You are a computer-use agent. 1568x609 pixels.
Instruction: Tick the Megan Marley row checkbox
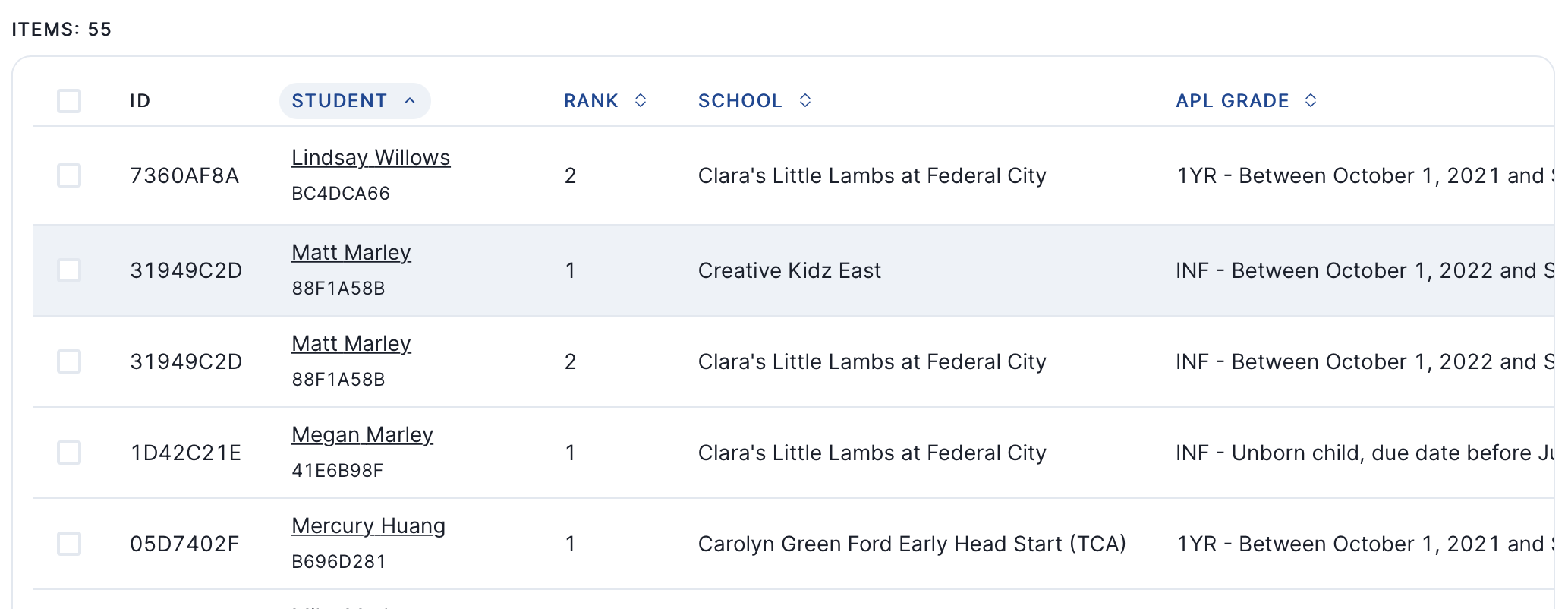tap(69, 453)
